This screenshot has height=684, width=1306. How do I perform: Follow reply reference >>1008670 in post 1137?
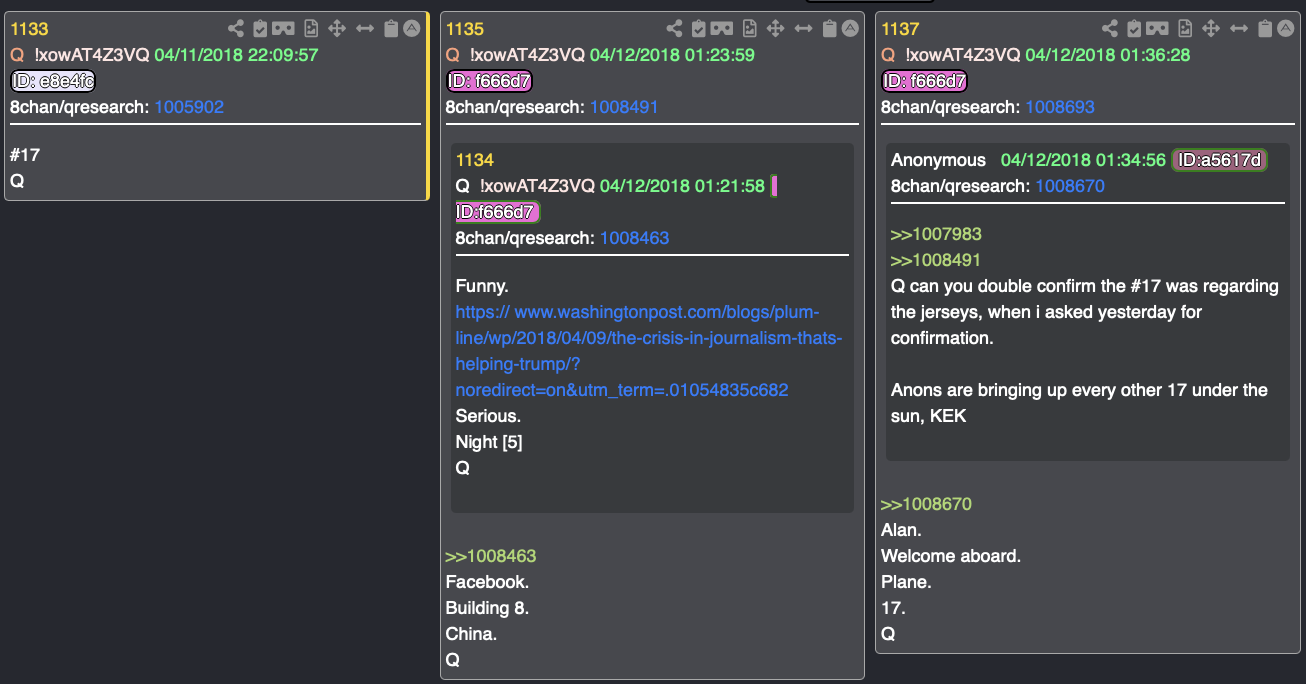coord(926,504)
